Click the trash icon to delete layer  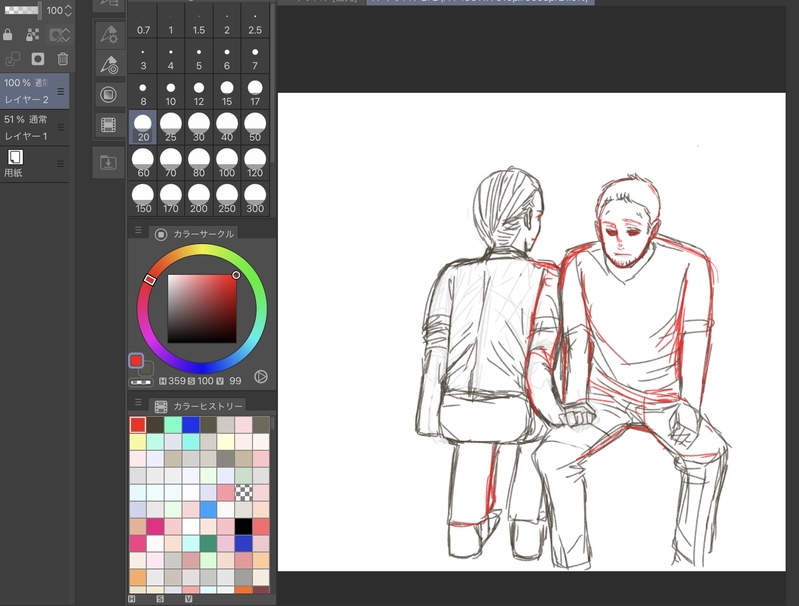coord(62,59)
